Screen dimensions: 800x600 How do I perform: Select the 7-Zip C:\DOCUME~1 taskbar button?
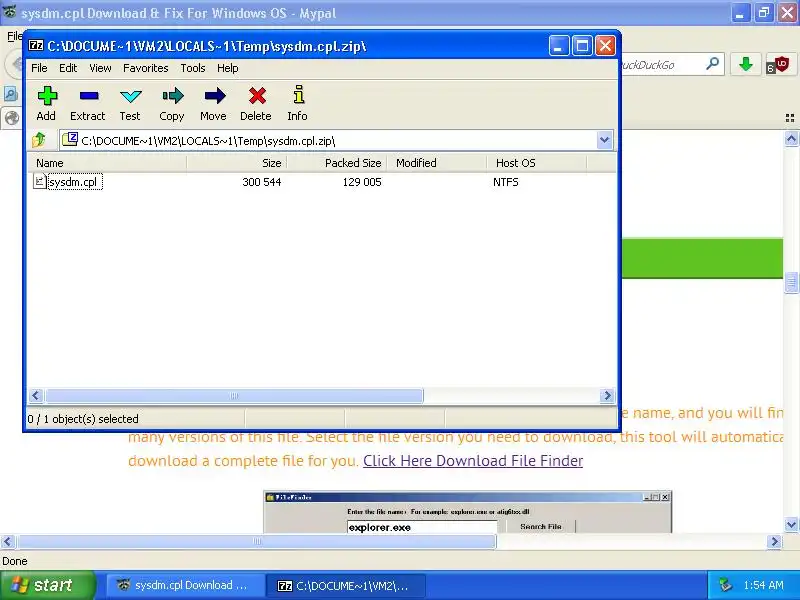tap(345, 585)
